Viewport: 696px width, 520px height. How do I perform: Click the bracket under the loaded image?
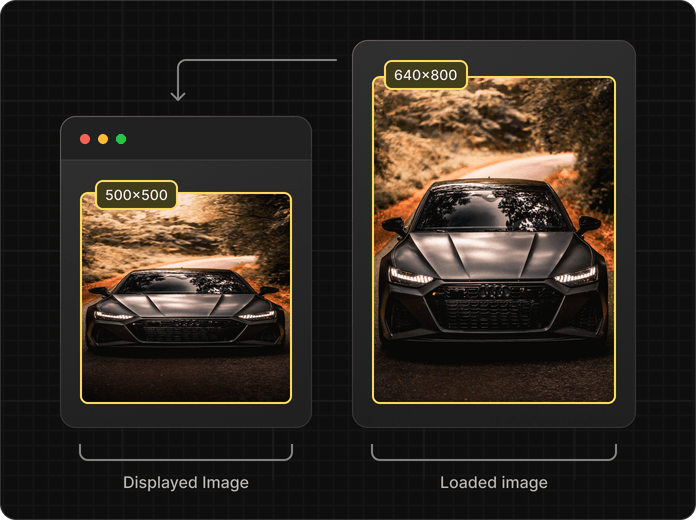[x=494, y=459]
